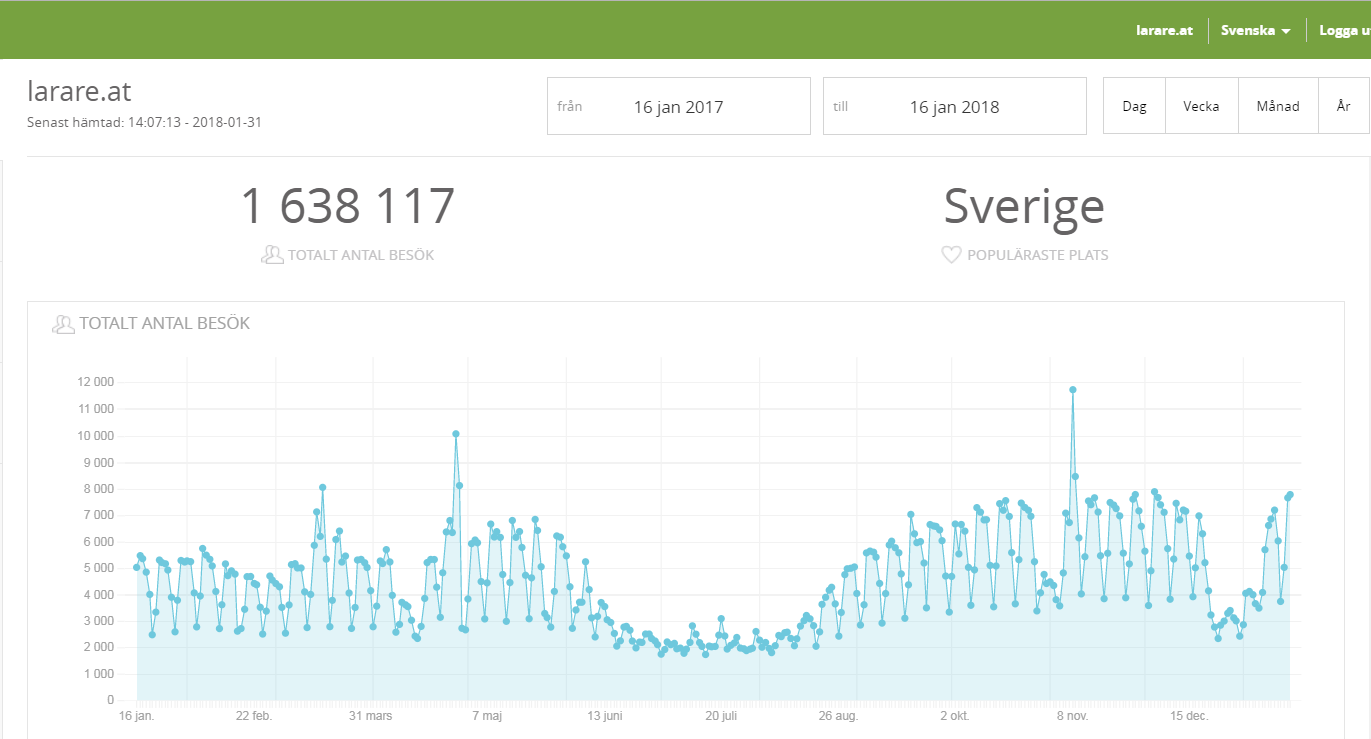This screenshot has height=739, width=1371.
Task: Click the chart peak at about 10 000
Action: click(x=455, y=434)
